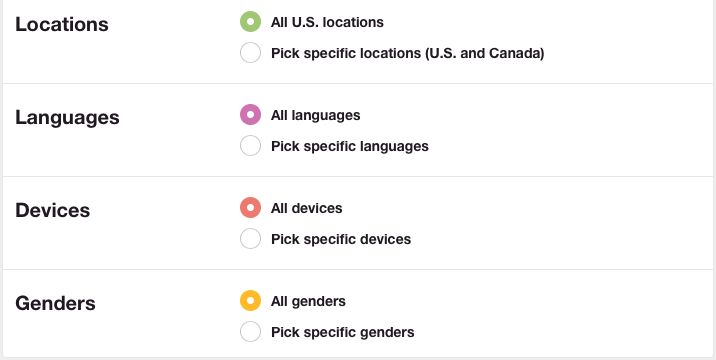716x360 pixels.
Task: Click the "All genders" label text
Action: (x=308, y=302)
